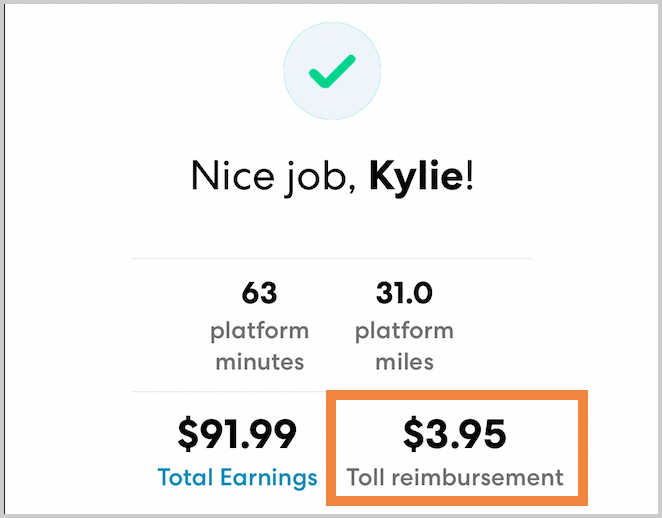Select the 63 minutes value
The width and height of the screenshot is (662, 518).
(260, 294)
